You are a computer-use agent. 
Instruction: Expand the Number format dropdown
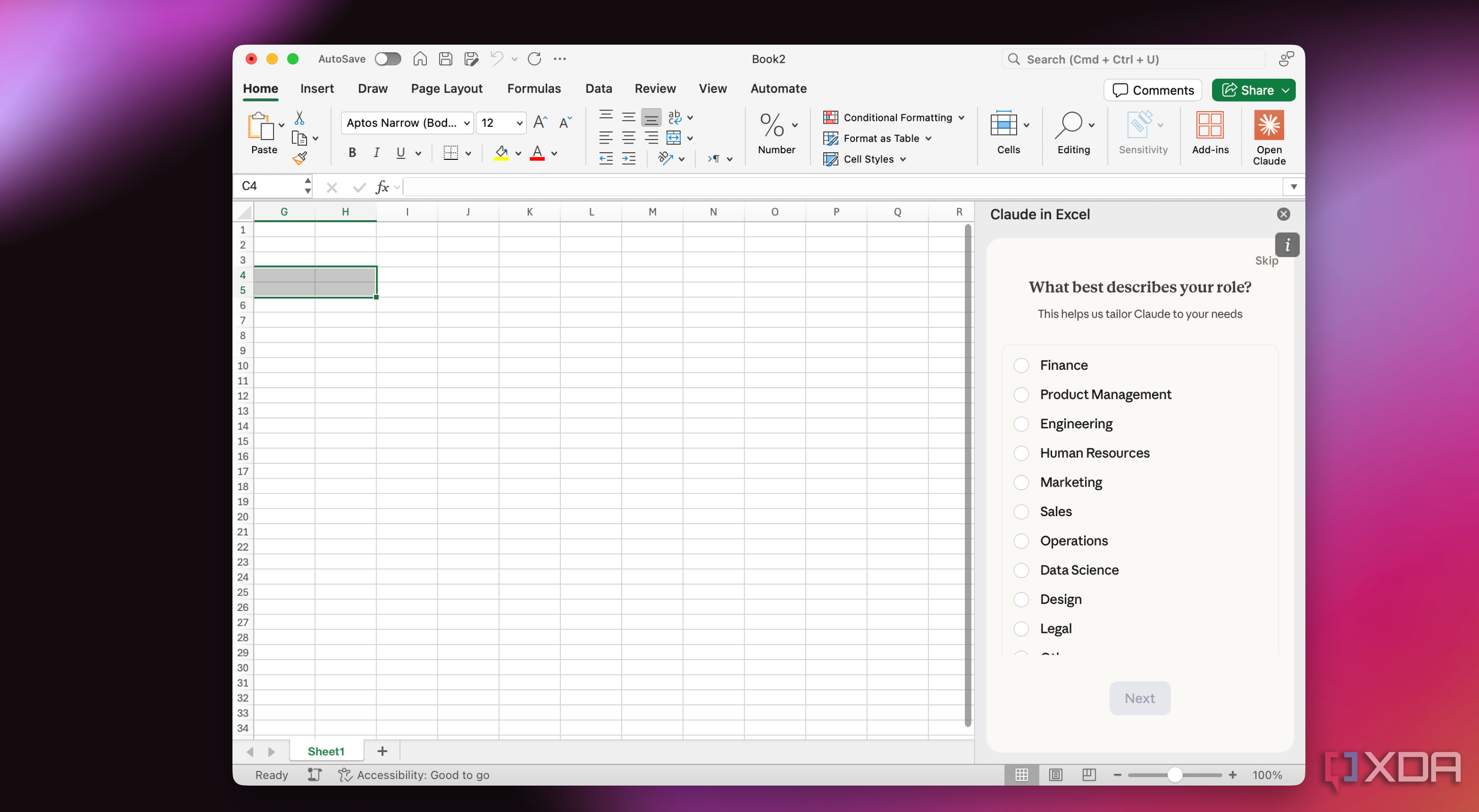[x=795, y=125]
